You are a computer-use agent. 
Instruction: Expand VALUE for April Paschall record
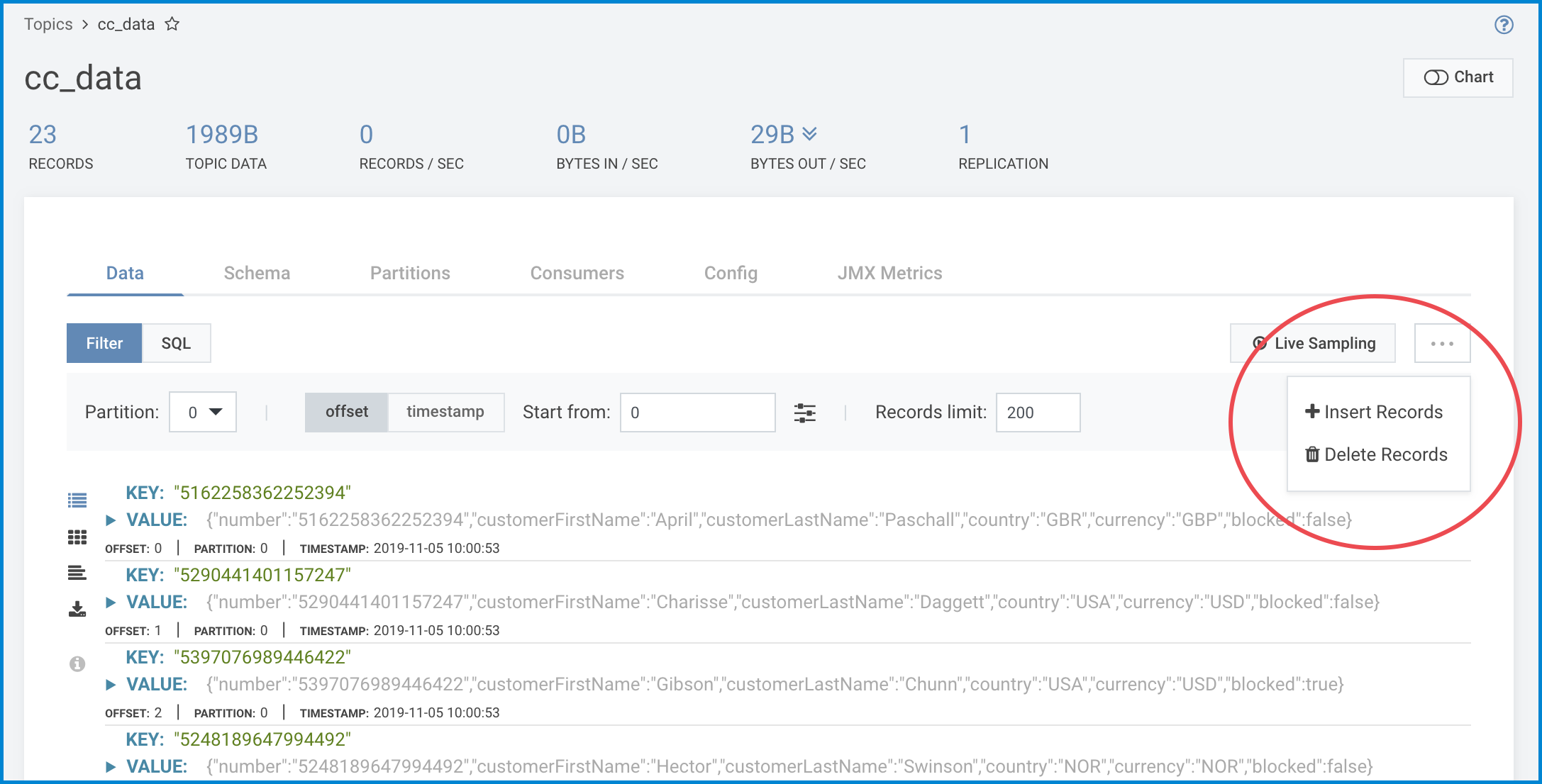[x=111, y=520]
